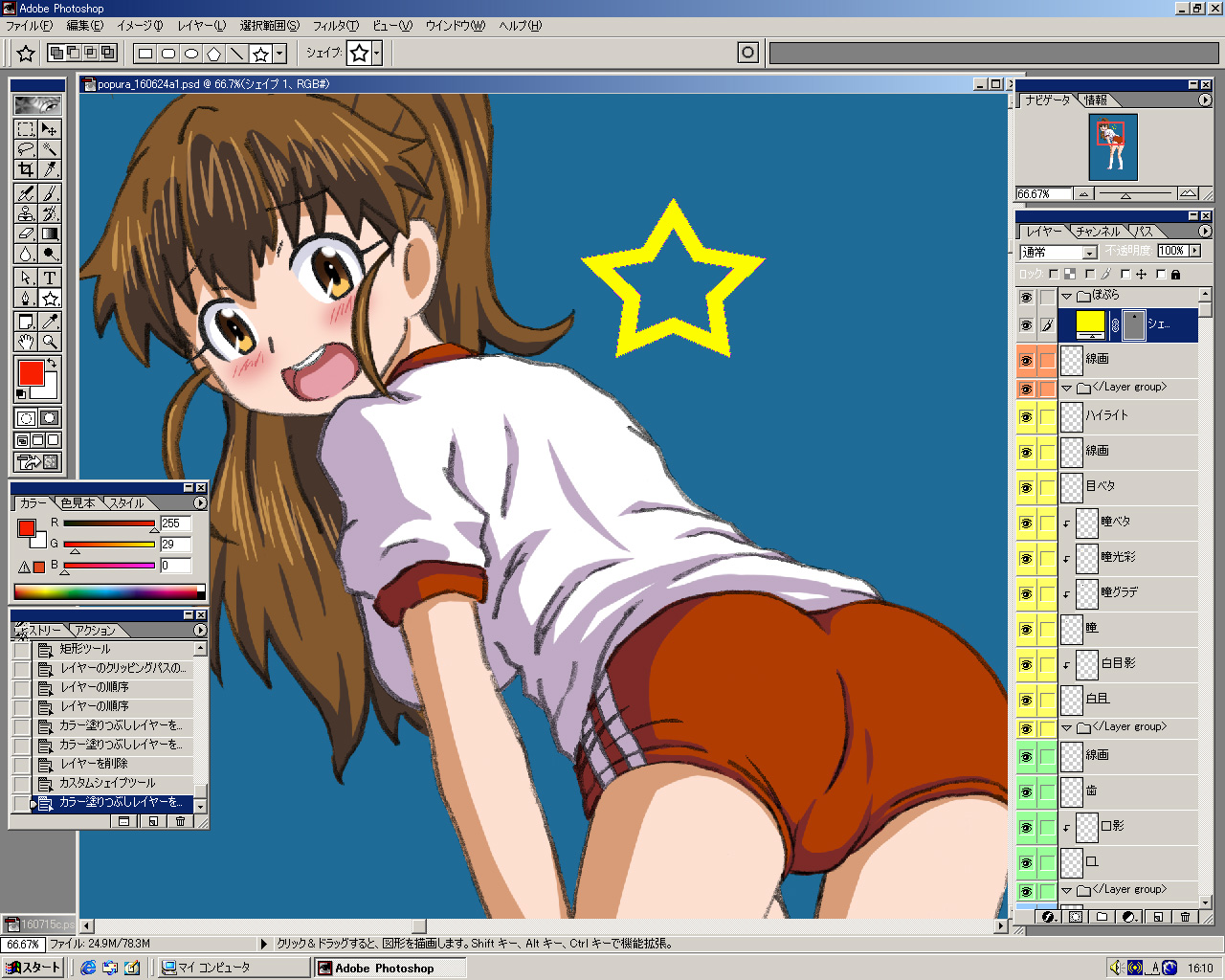
Task: Open Layers panel flyout menu arrow
Action: pyautogui.click(x=1205, y=232)
